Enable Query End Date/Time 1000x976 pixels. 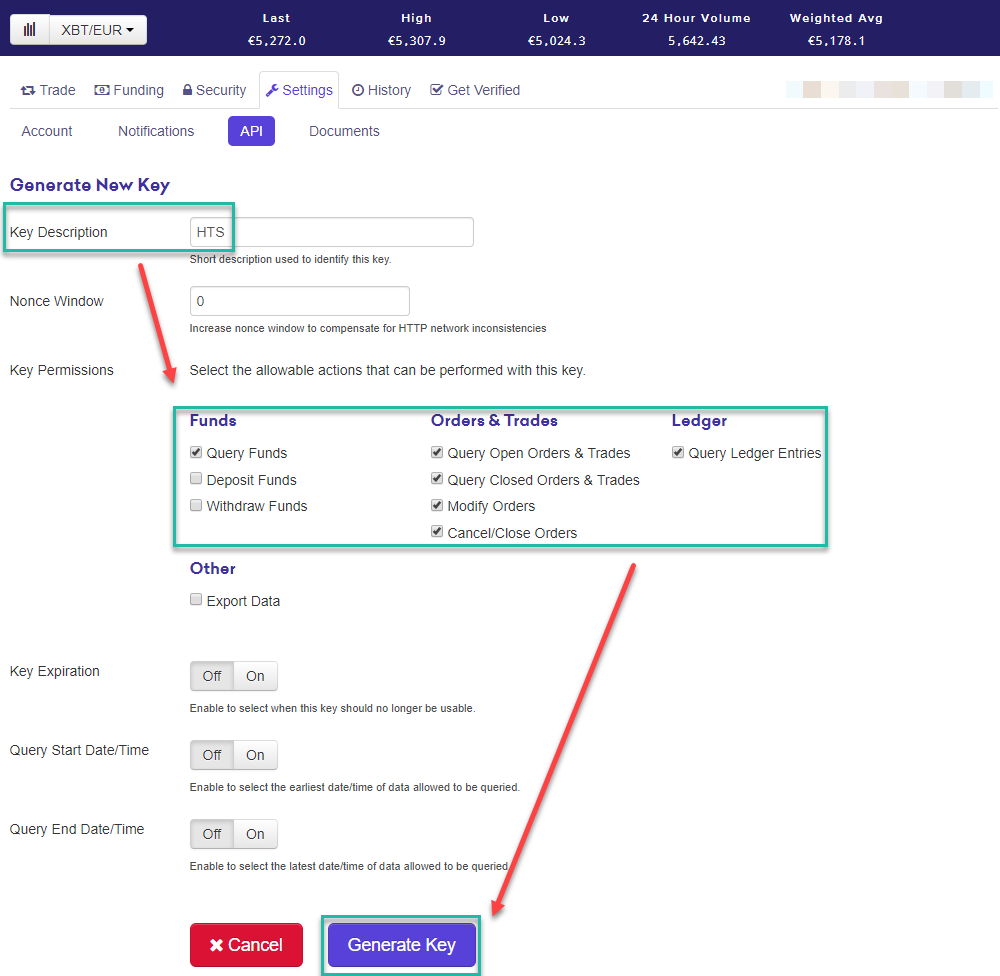pyautogui.click(x=255, y=833)
